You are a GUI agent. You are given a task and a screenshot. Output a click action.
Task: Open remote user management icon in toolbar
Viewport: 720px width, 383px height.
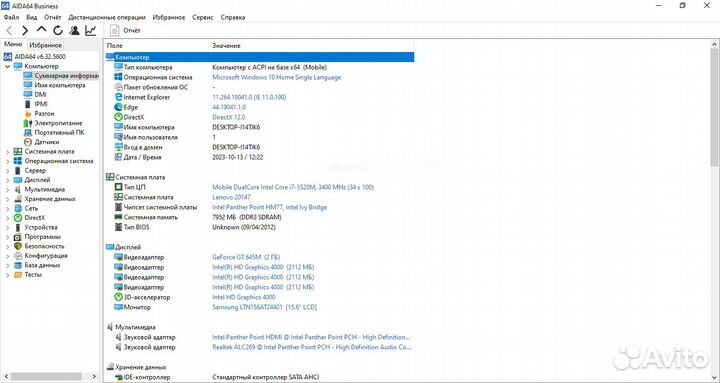click(x=74, y=31)
